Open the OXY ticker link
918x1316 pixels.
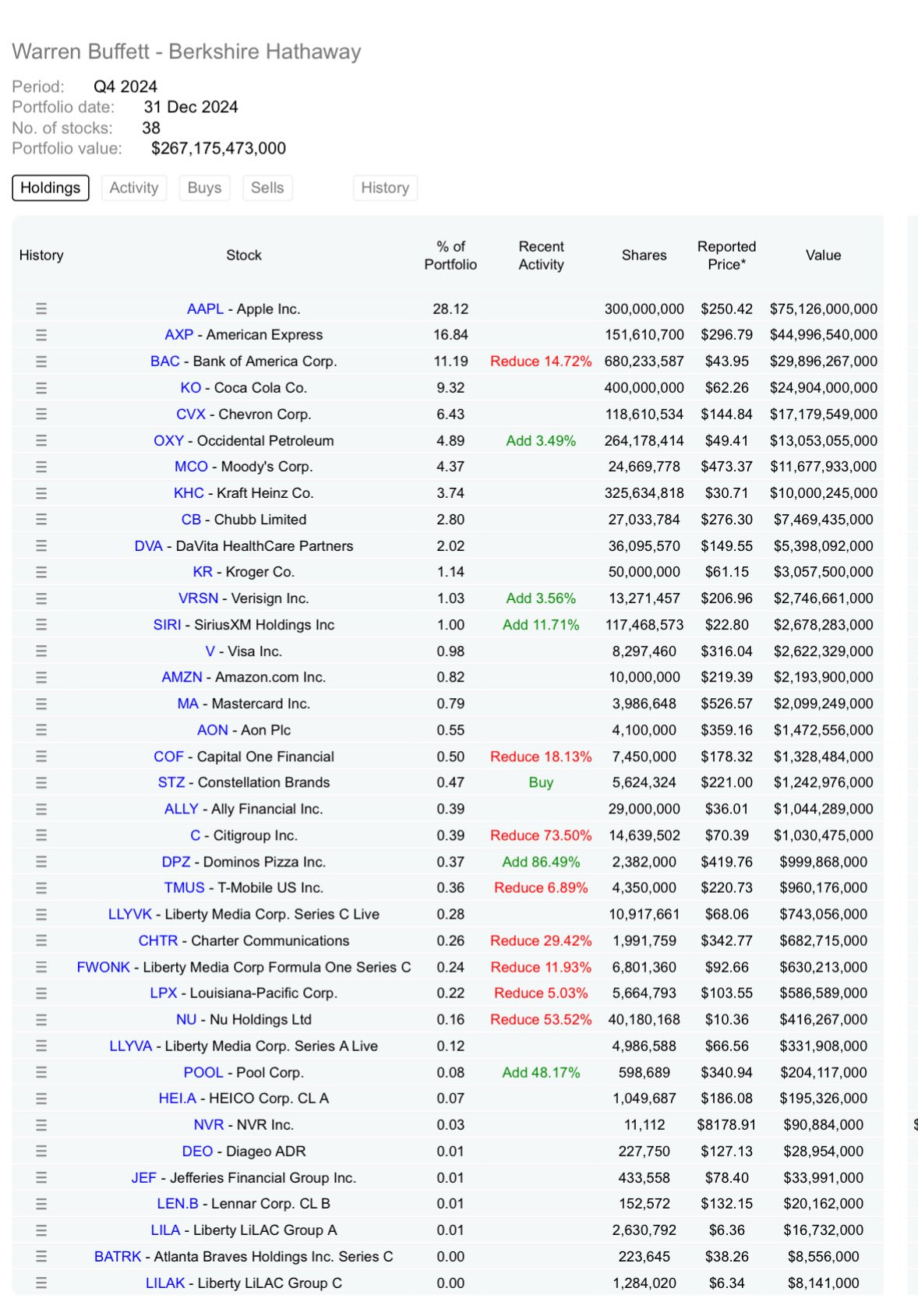click(169, 441)
